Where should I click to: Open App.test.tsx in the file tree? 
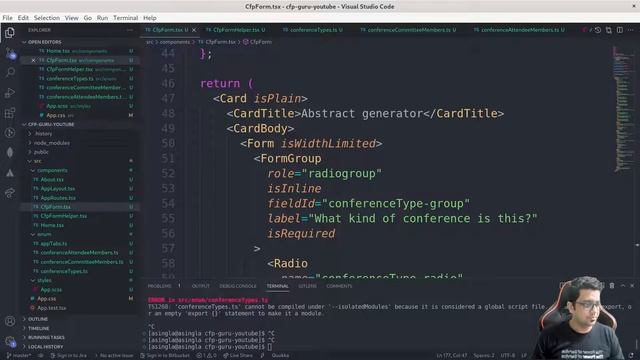pos(80,308)
